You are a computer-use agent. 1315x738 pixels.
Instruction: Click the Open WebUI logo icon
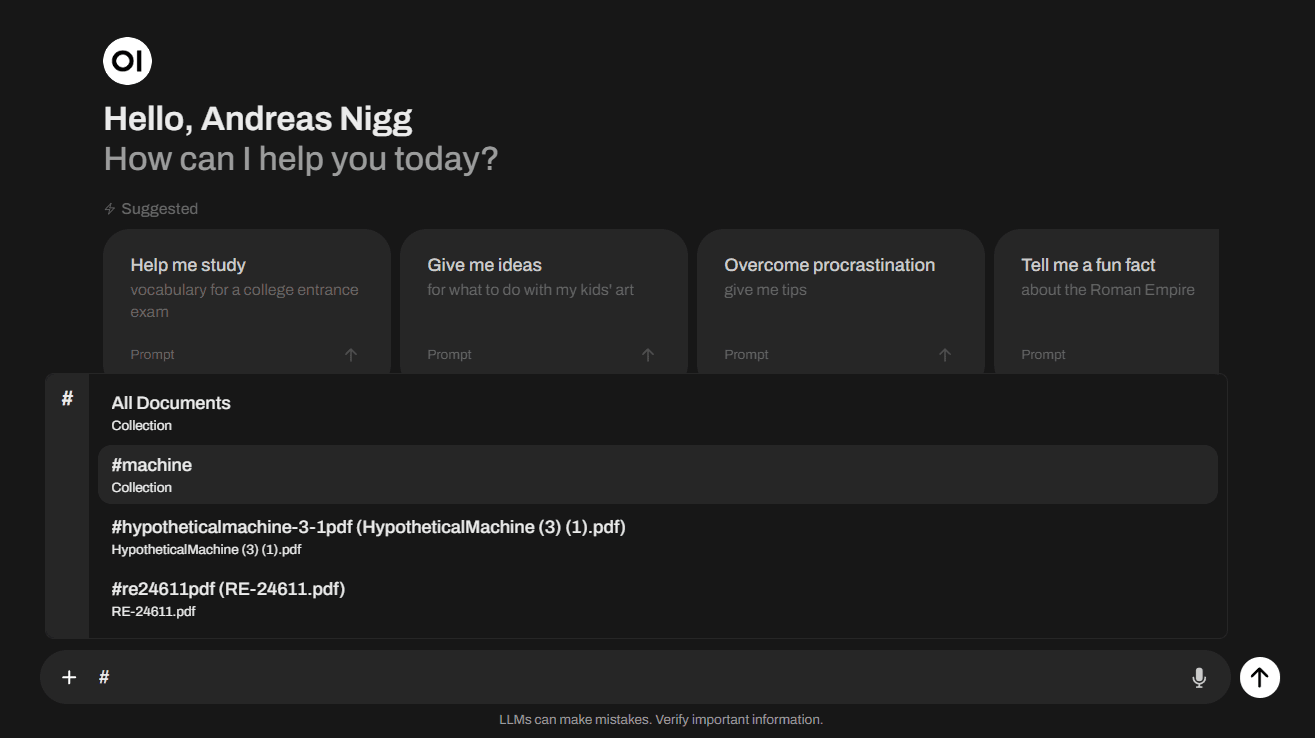[127, 61]
